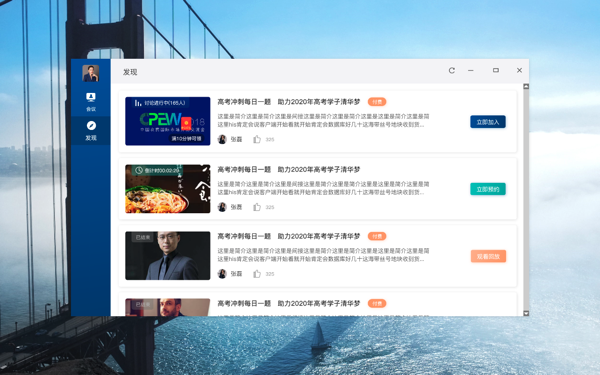
Task: Click the 付费 paid badge on third card
Action: pos(377,236)
